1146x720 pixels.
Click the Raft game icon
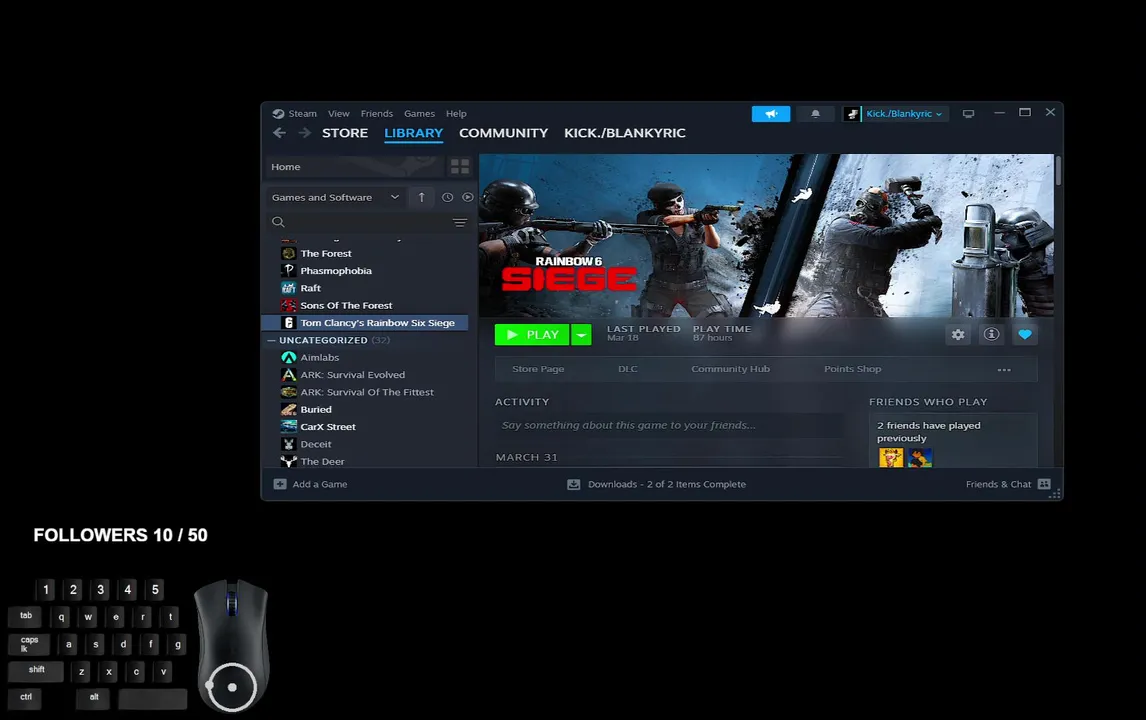pos(289,288)
